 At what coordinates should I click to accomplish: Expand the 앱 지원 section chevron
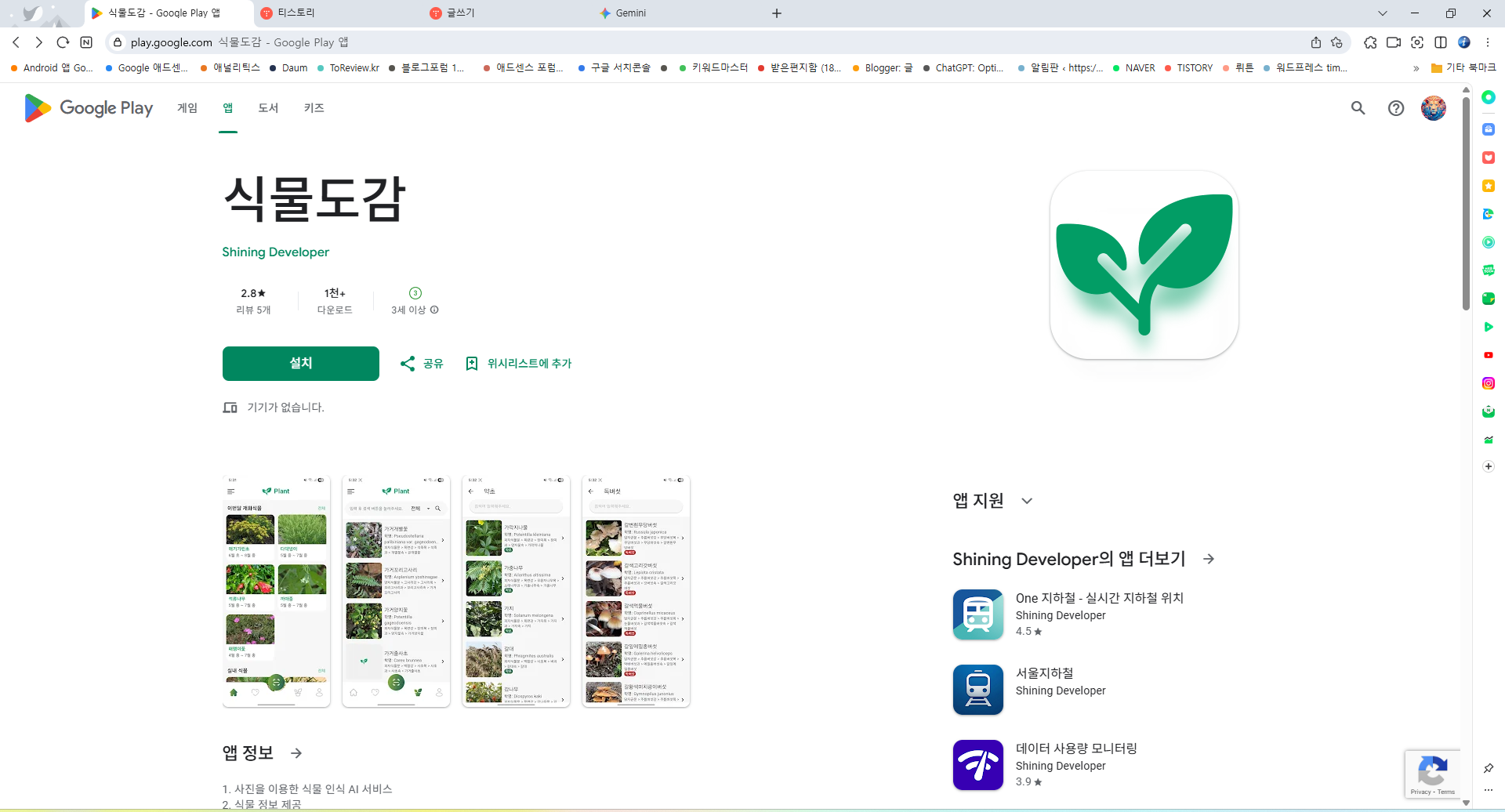click(x=1027, y=501)
